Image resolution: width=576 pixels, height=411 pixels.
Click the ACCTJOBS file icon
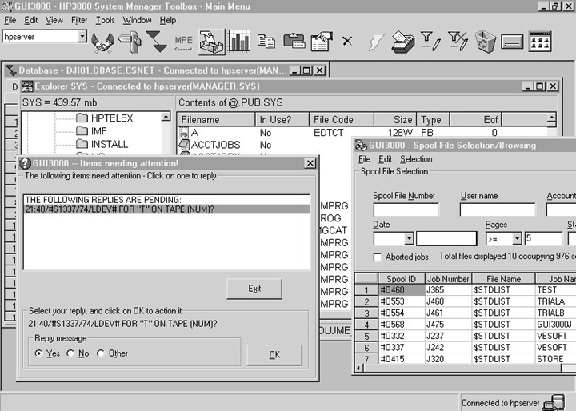click(184, 145)
